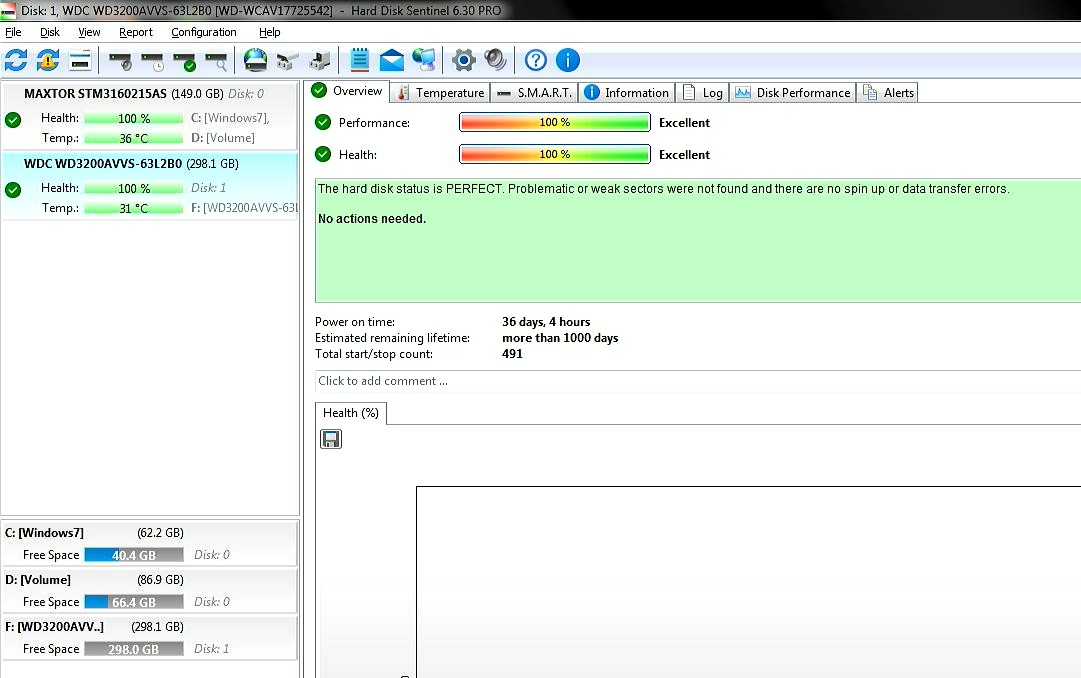
Task: Click the disk icon with gray headphone badge
Action: coord(121,61)
